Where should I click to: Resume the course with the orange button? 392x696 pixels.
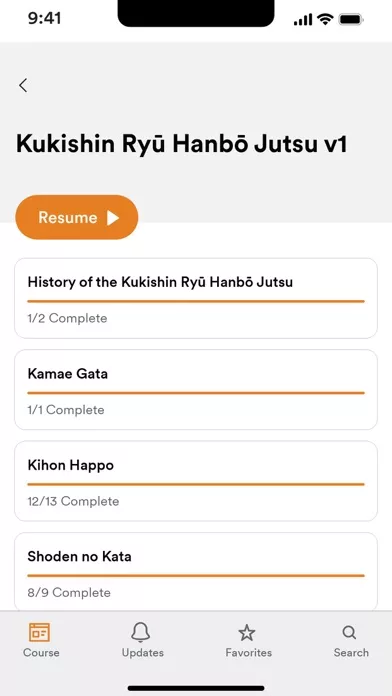click(x=77, y=218)
